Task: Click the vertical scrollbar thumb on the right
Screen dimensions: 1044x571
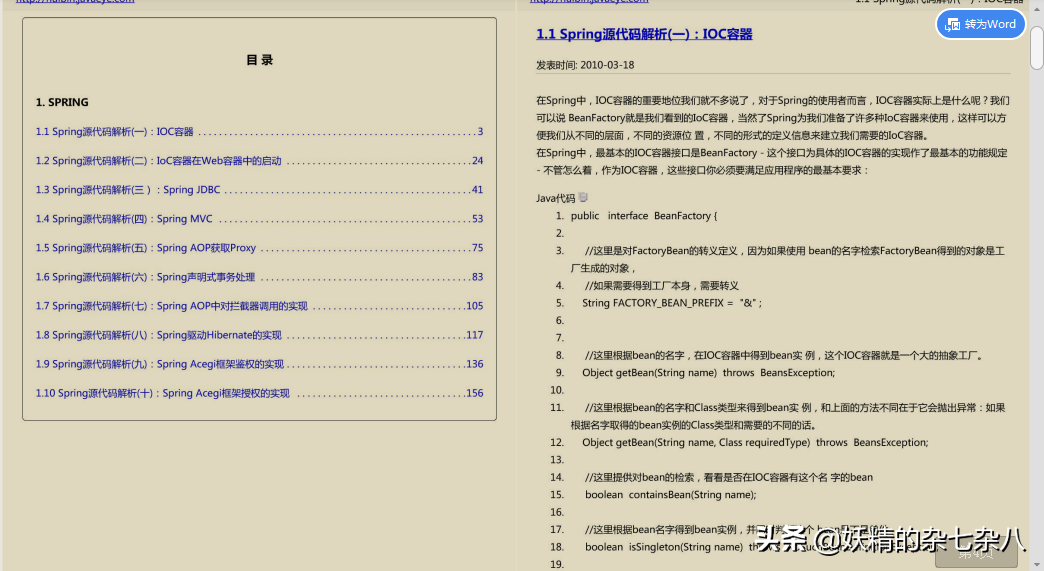Action: click(1037, 48)
